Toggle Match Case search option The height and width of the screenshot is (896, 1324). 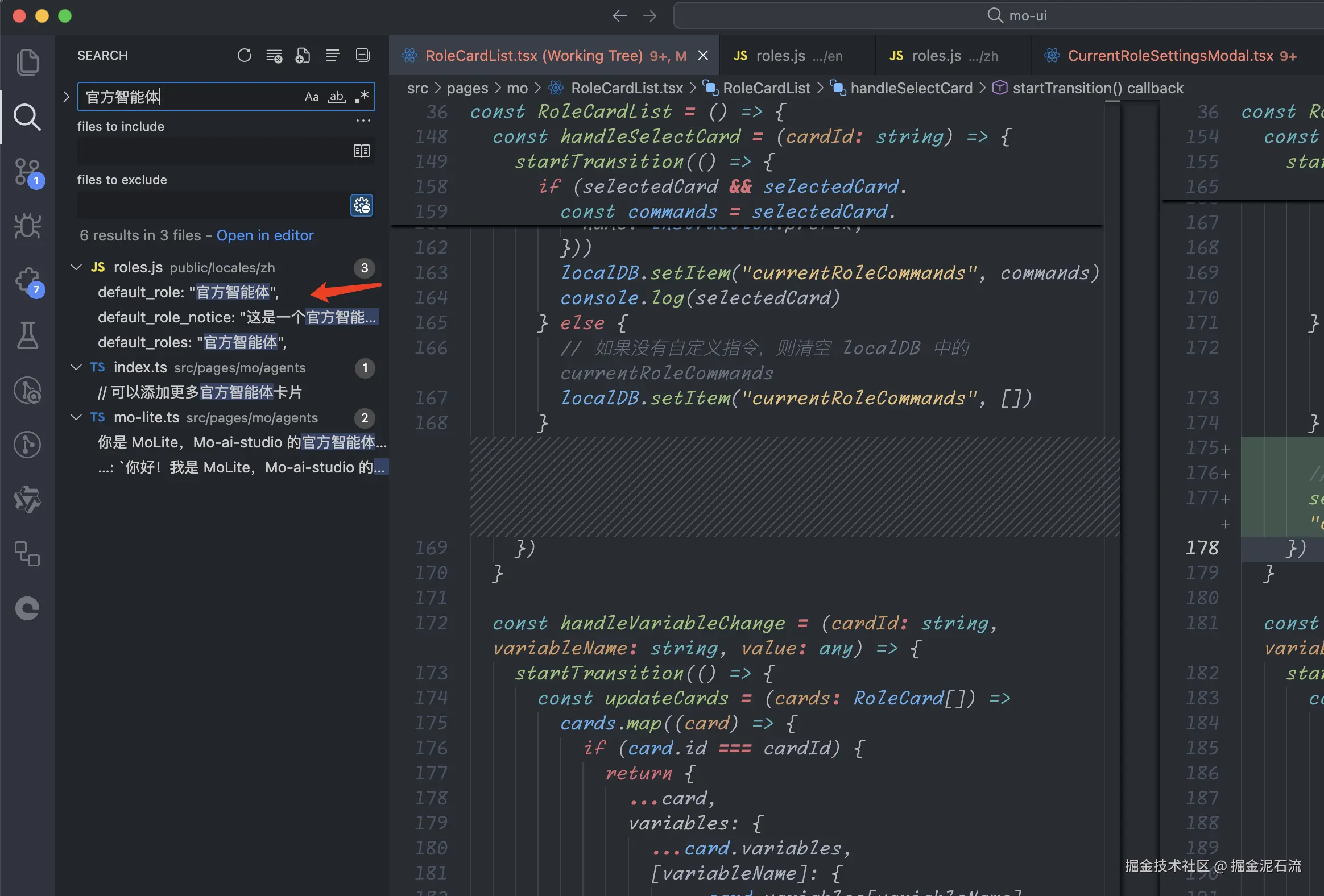point(311,97)
